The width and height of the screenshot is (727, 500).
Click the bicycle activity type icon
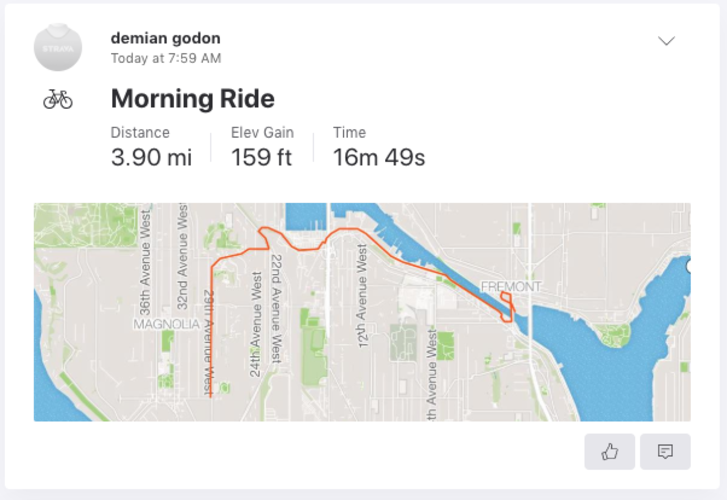(58, 99)
